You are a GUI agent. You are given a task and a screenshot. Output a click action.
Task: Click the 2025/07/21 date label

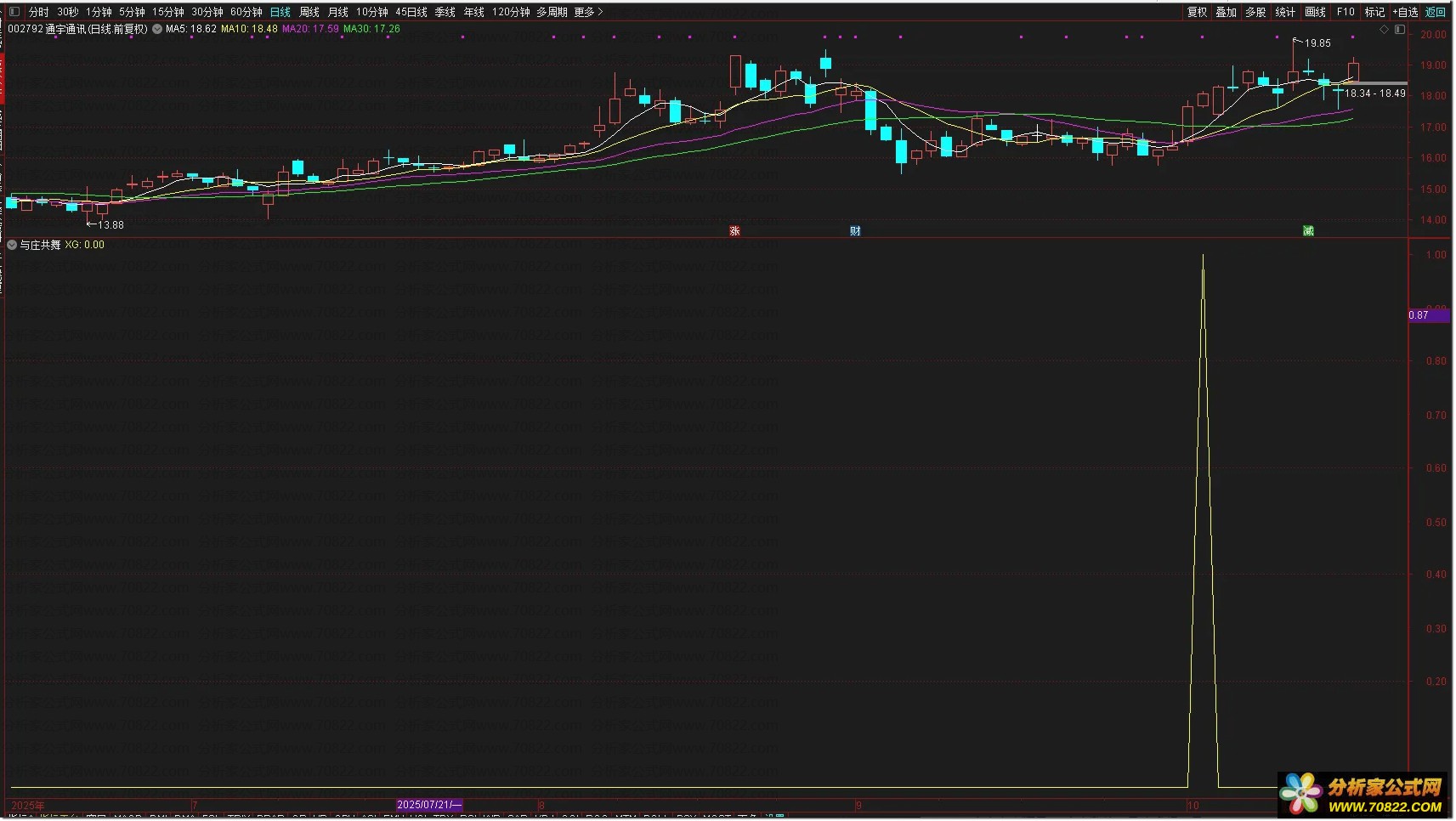click(x=429, y=805)
